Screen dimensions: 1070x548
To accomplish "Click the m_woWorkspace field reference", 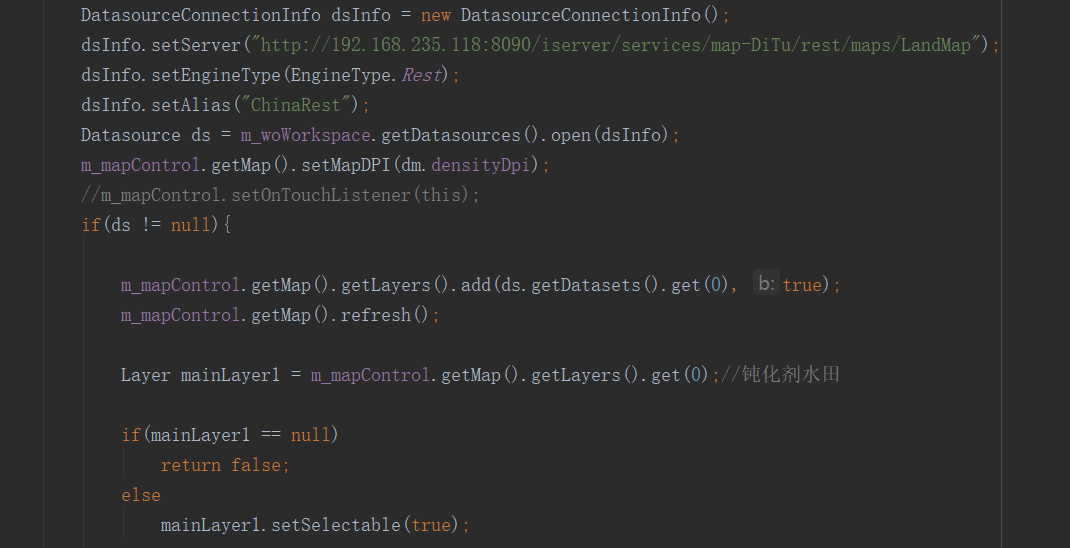I will click(305, 135).
